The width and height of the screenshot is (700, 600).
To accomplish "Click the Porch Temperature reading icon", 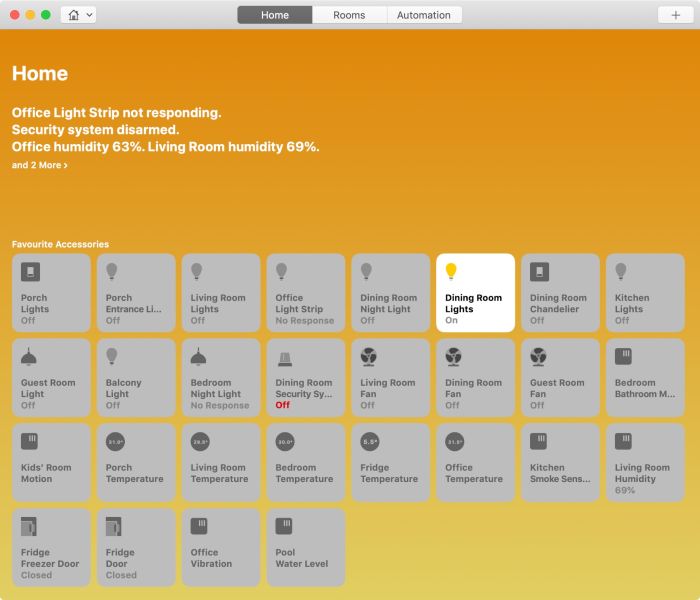I will click(115, 442).
